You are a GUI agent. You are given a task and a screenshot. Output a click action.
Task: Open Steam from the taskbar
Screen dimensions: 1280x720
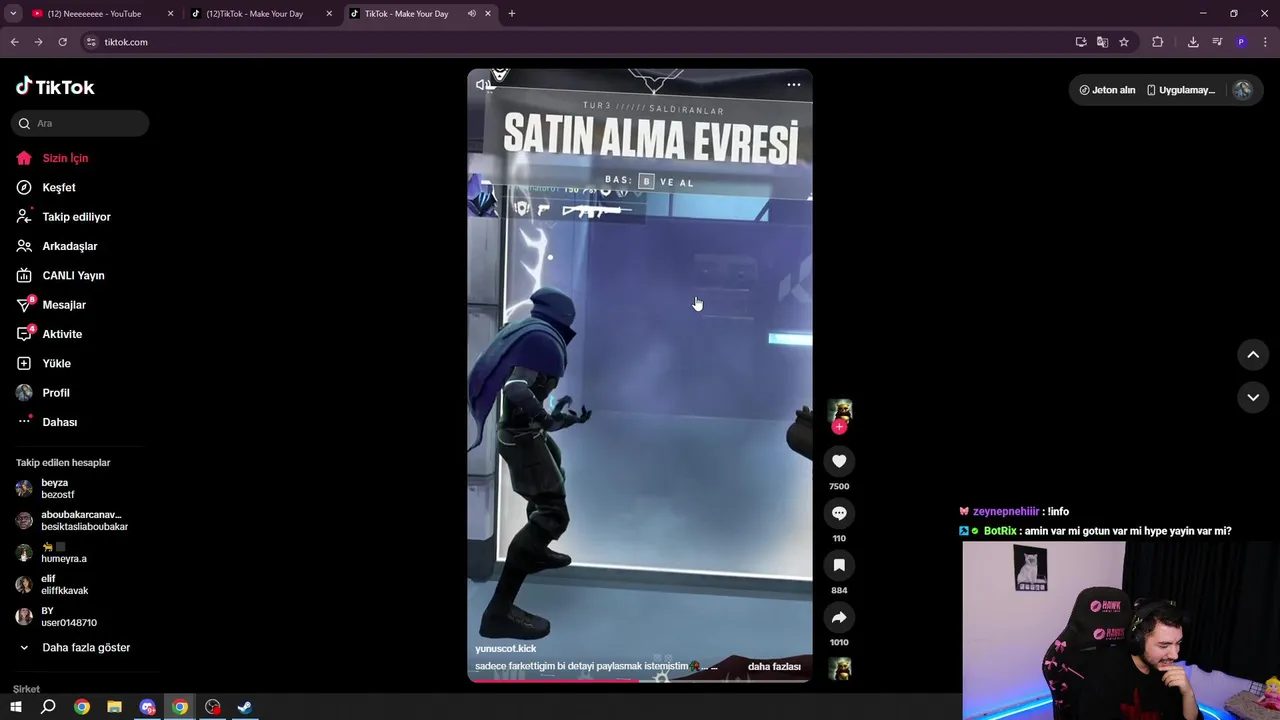point(244,707)
